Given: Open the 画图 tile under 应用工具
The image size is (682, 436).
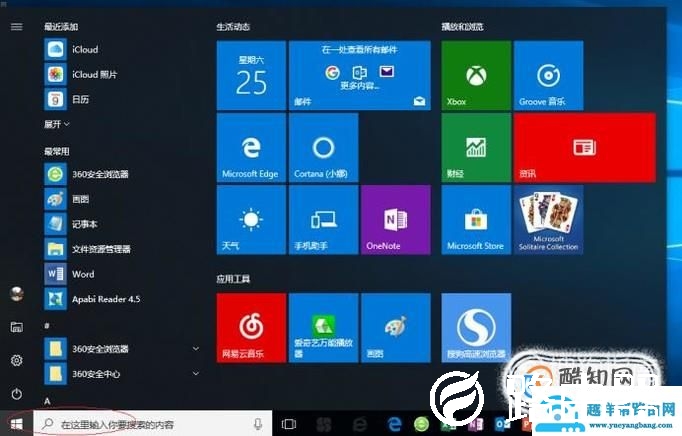Looking at the screenshot, I should click(x=396, y=328).
